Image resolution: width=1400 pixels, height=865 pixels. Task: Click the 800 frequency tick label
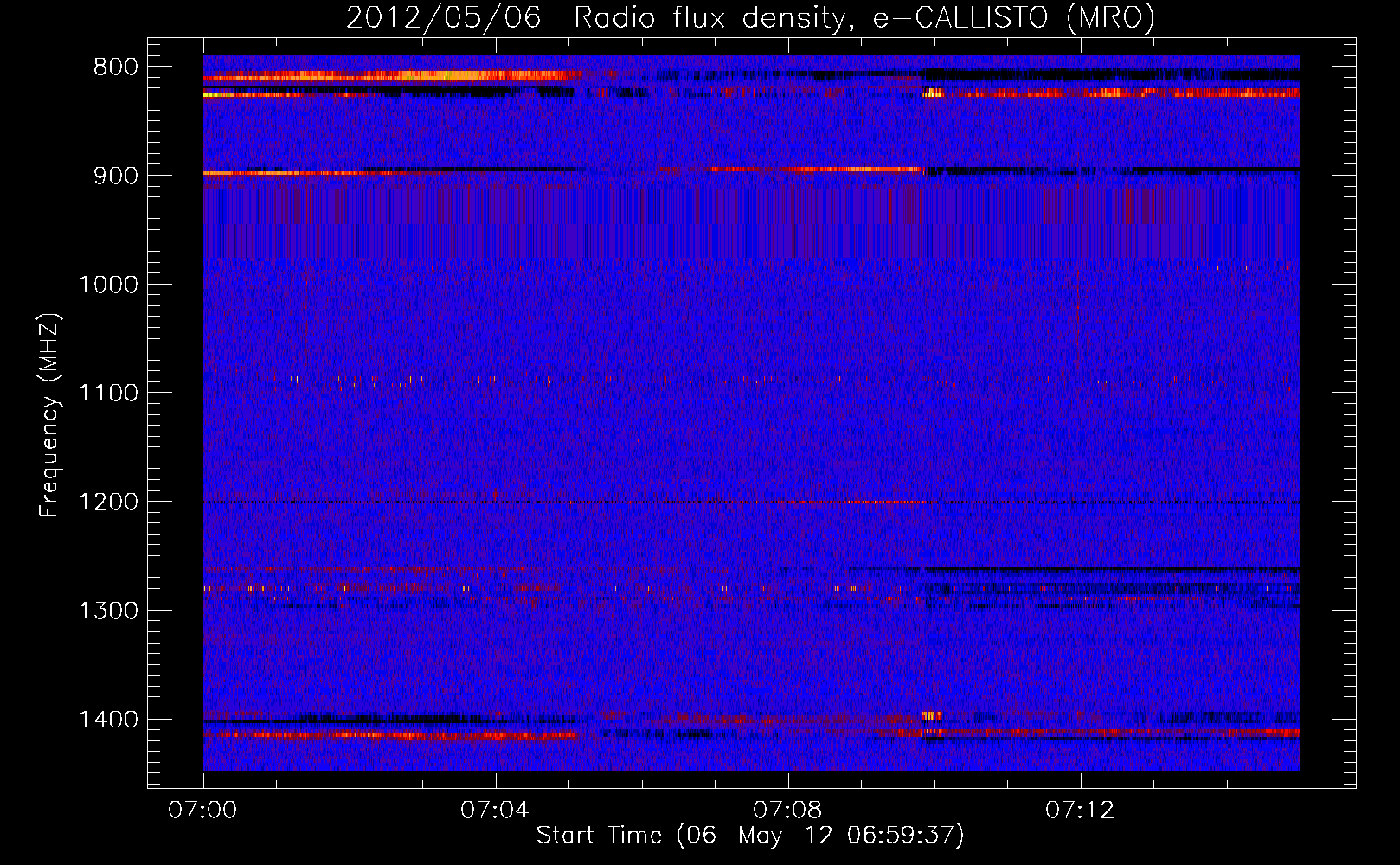(116, 67)
